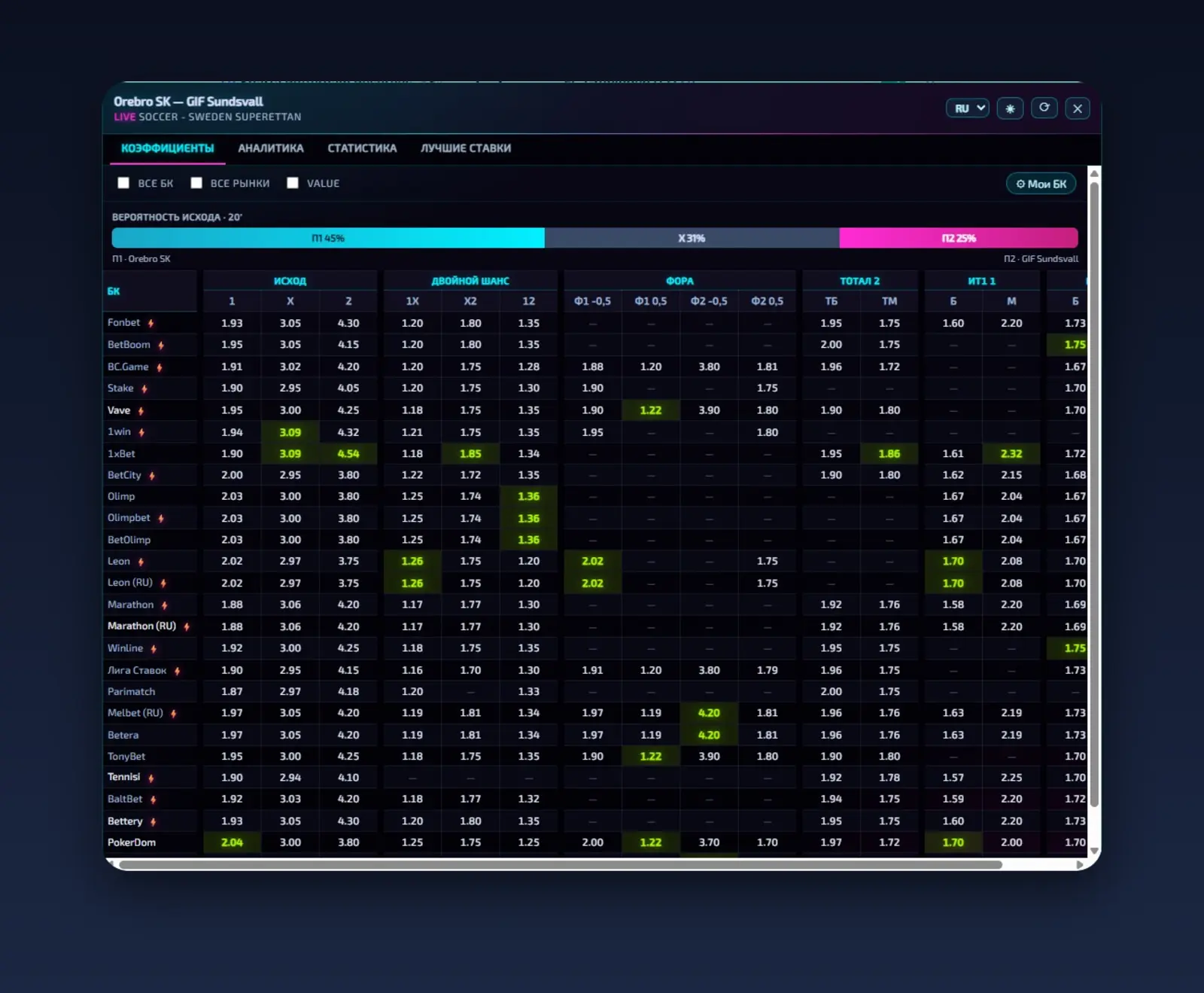
Task: Click Parimatch ТБ odds 2.00
Action: [x=832, y=691]
